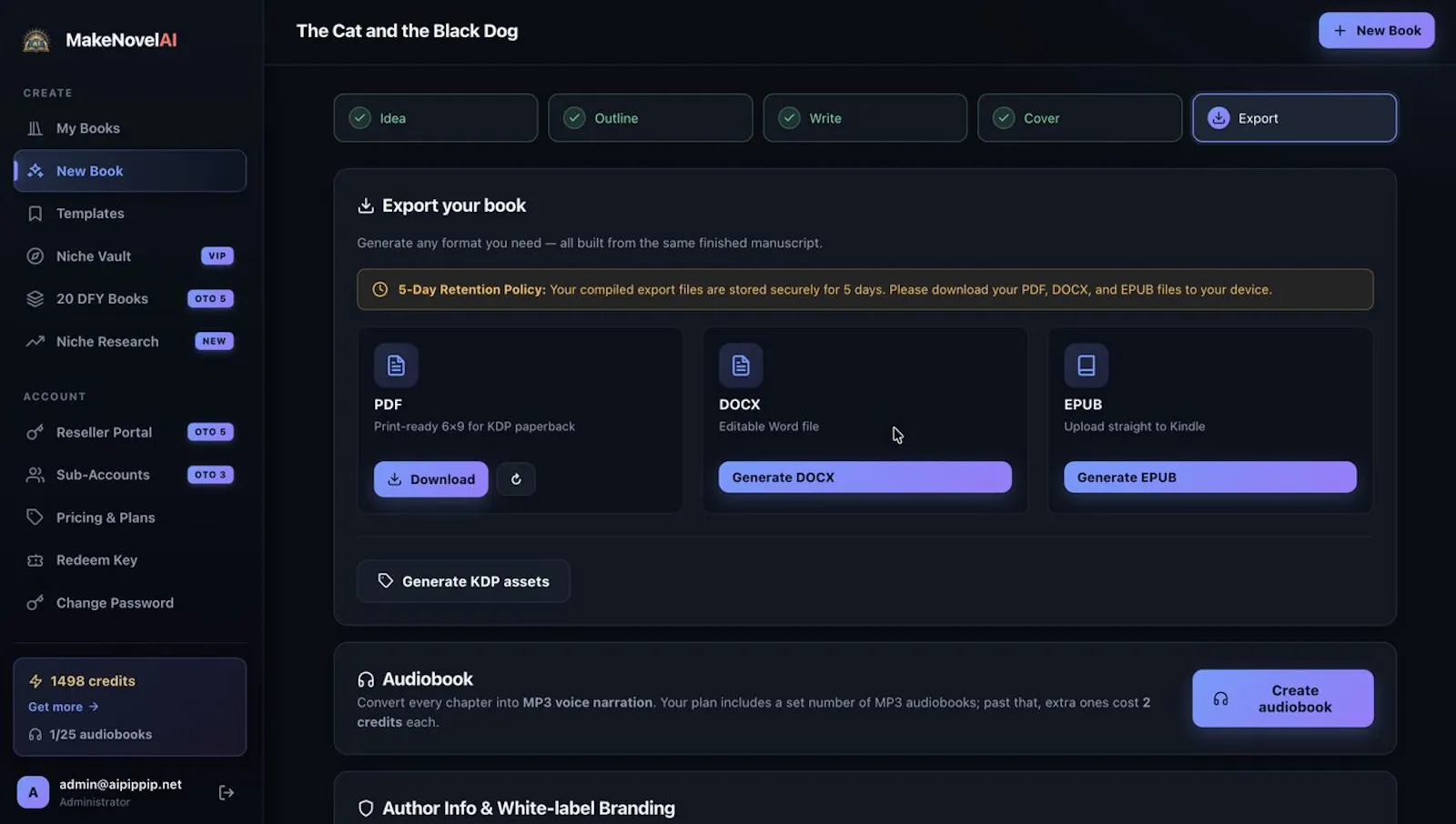Click the regenerate PDF refresh icon

point(516,479)
